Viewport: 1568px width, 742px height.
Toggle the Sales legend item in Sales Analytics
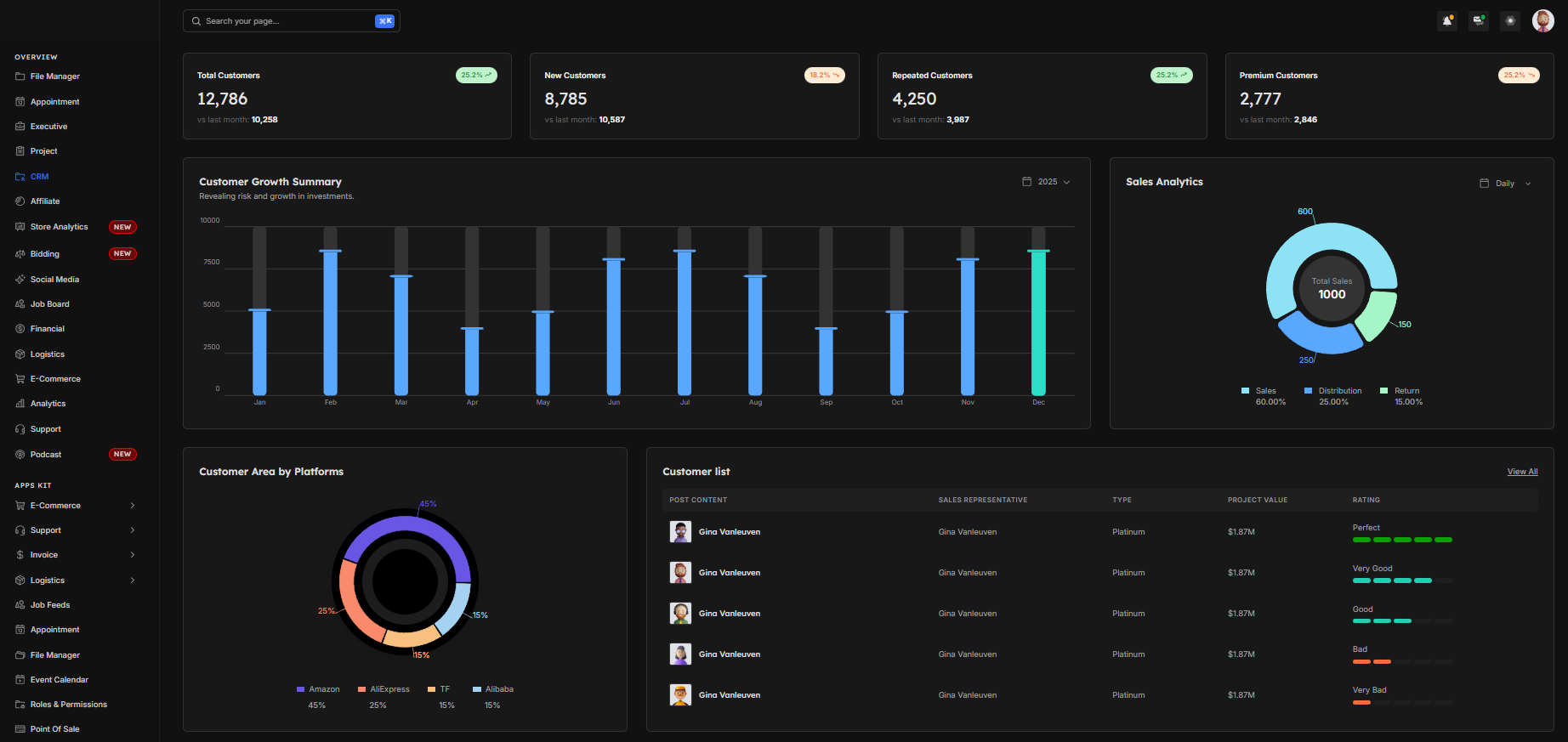click(x=1264, y=391)
